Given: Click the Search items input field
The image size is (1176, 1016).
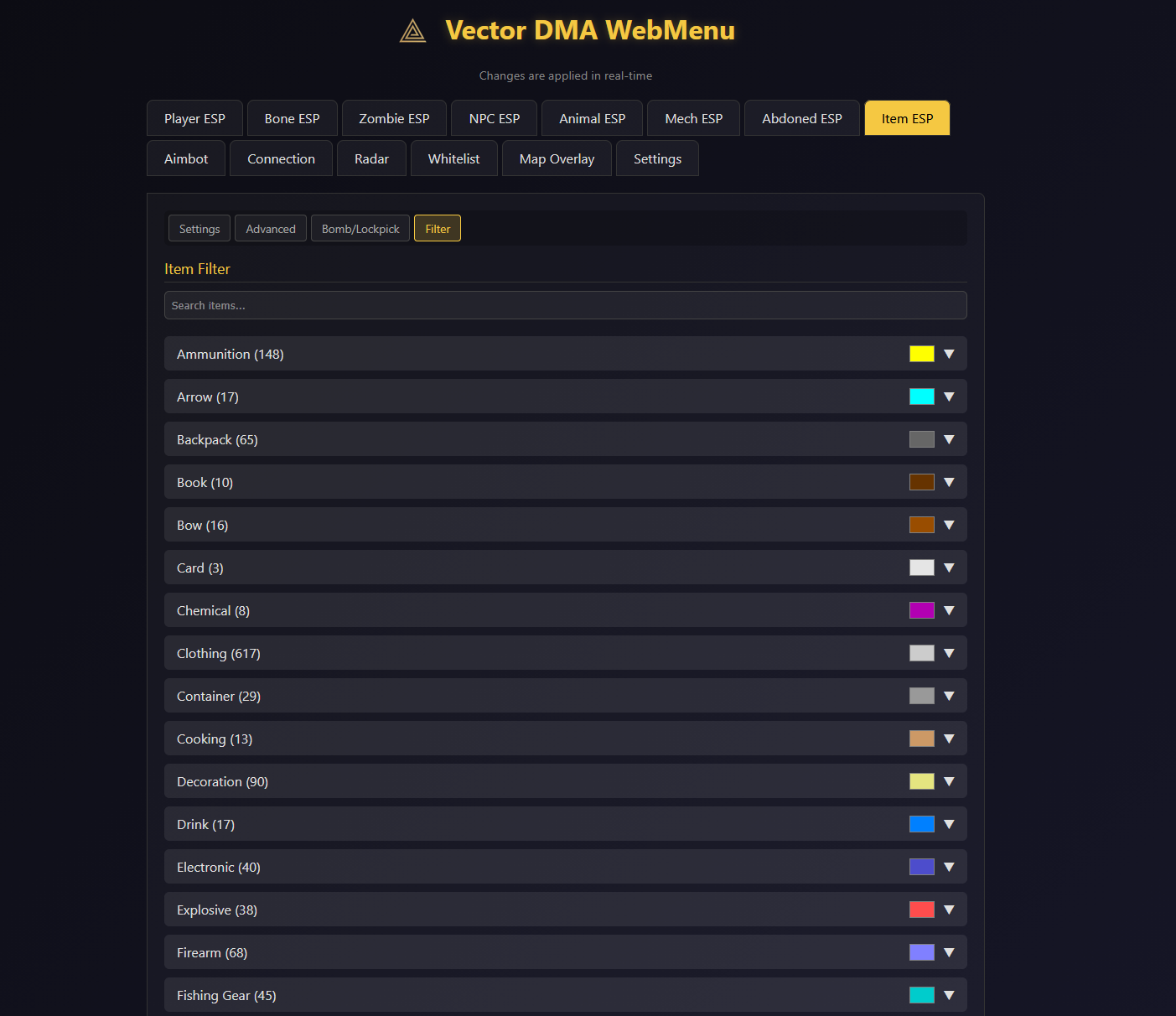Looking at the screenshot, I should point(565,305).
